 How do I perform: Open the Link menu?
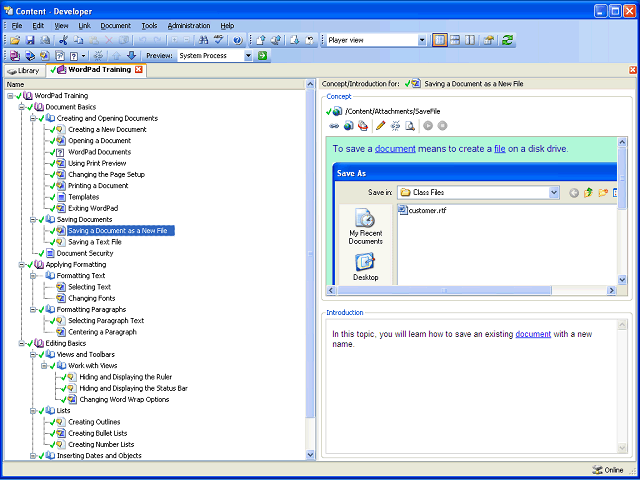tap(84, 26)
